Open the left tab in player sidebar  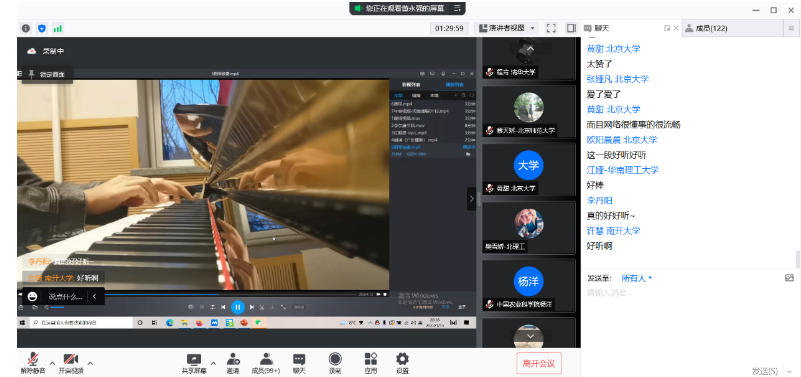[x=410, y=85]
